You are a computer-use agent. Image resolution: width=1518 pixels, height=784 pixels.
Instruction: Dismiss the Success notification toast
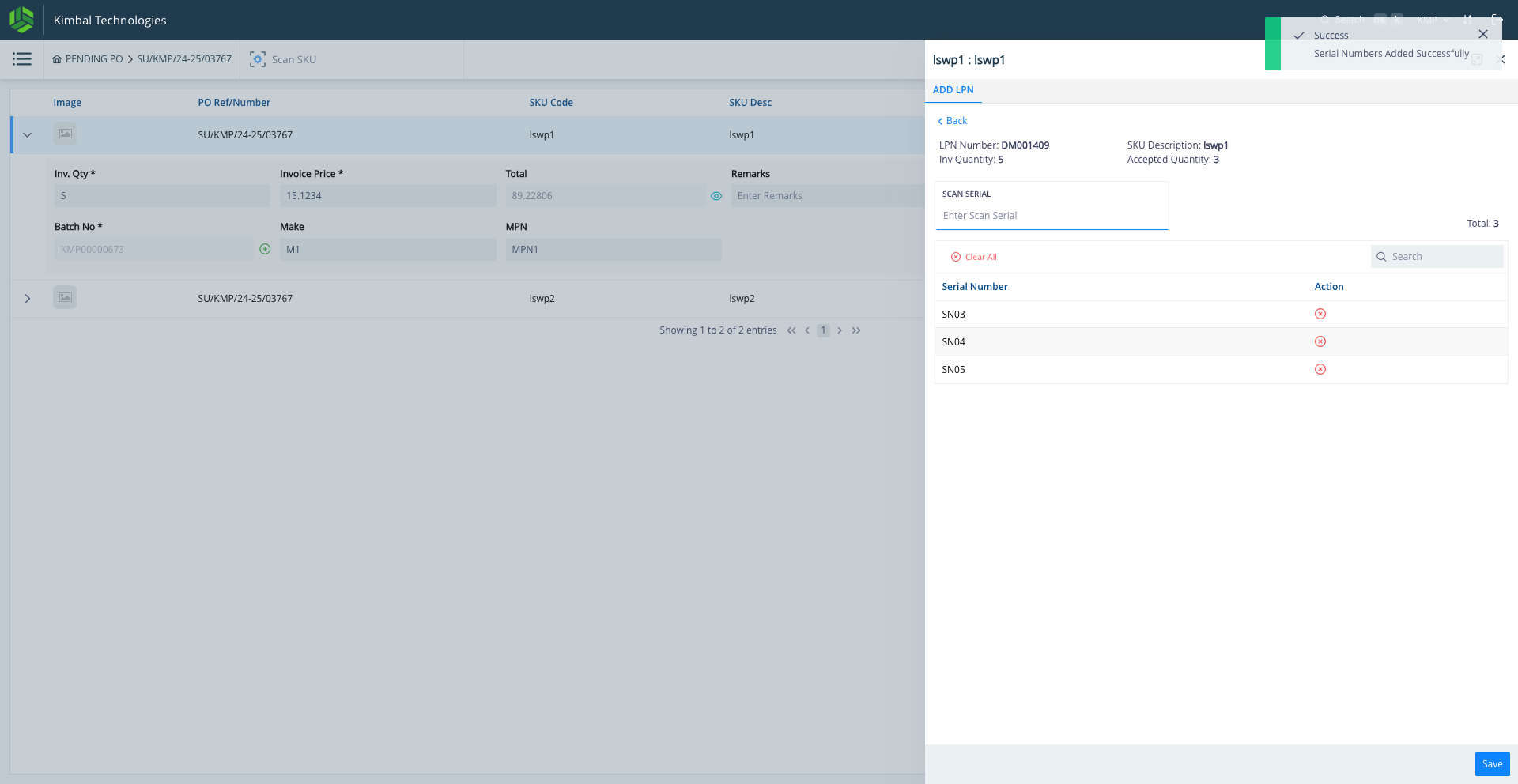coord(1483,34)
